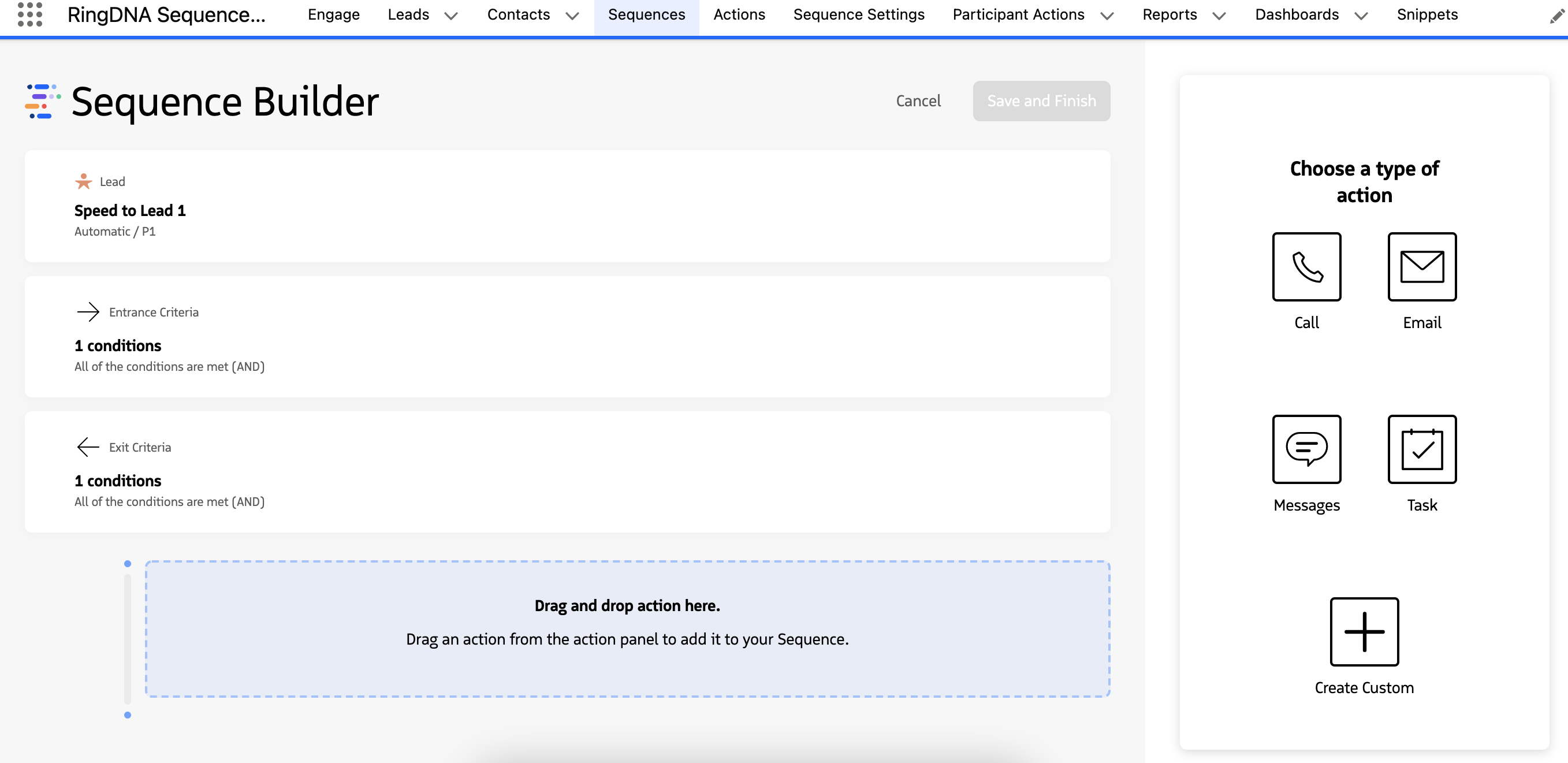
Task: Select the Messages action icon
Action: 1306,449
